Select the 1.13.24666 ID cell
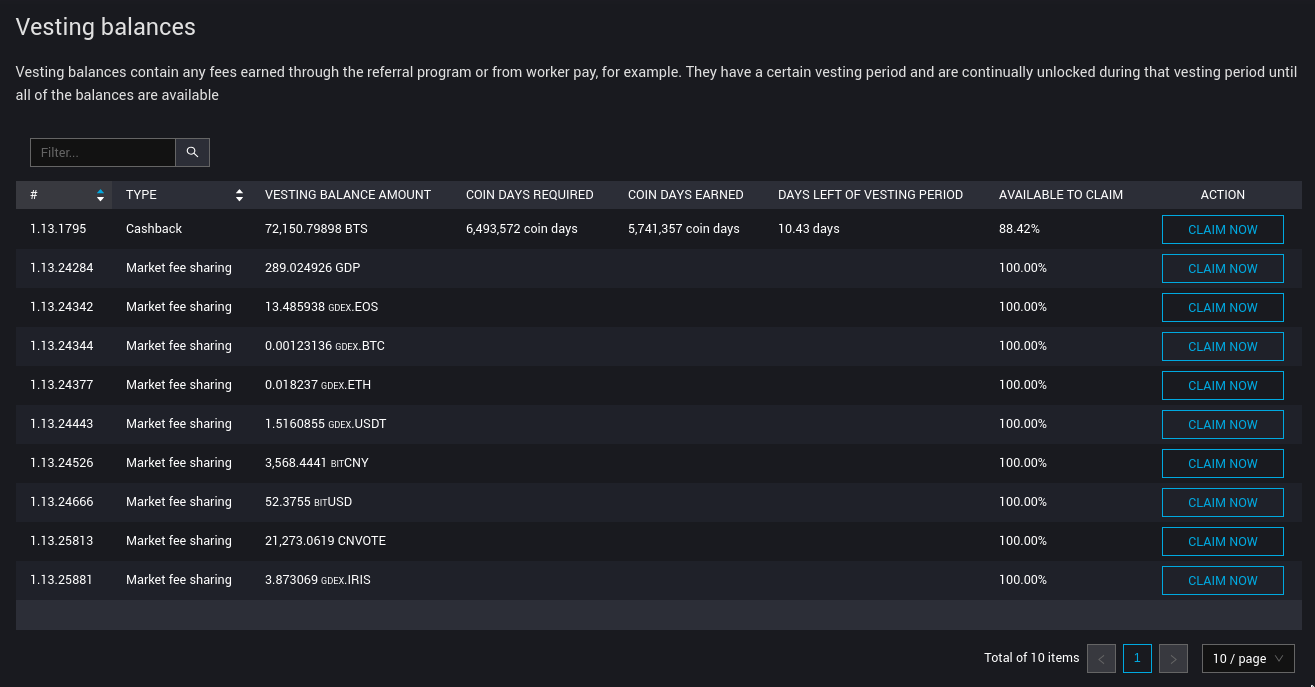This screenshot has height=687, width=1315. pyautogui.click(x=61, y=502)
